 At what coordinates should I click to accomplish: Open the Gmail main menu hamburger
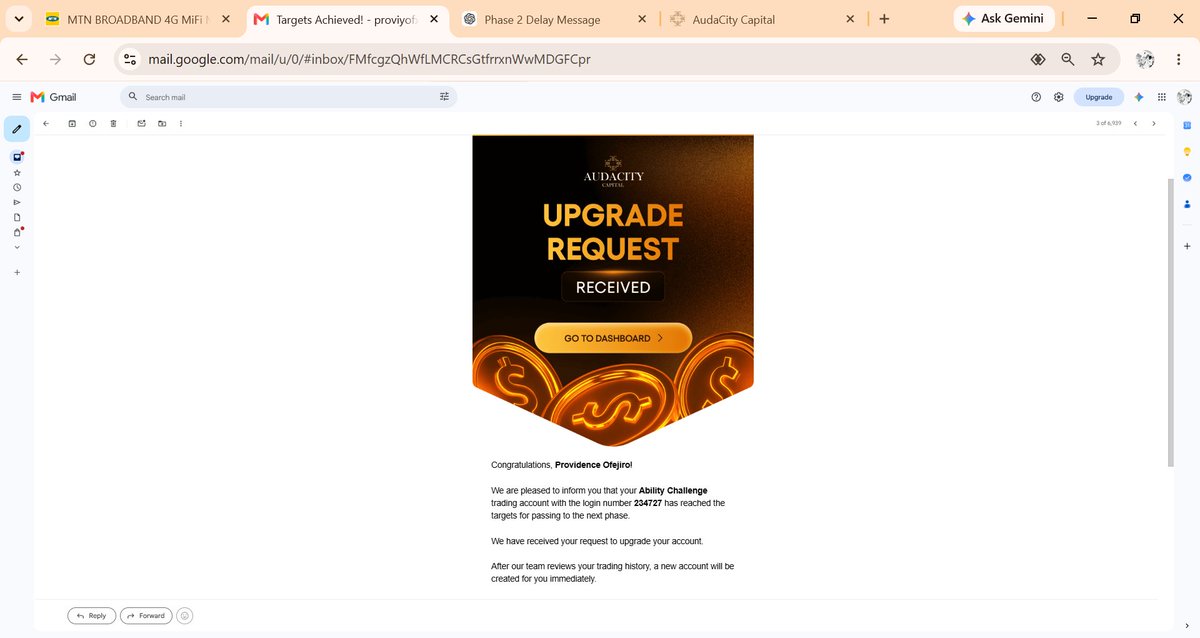16,97
